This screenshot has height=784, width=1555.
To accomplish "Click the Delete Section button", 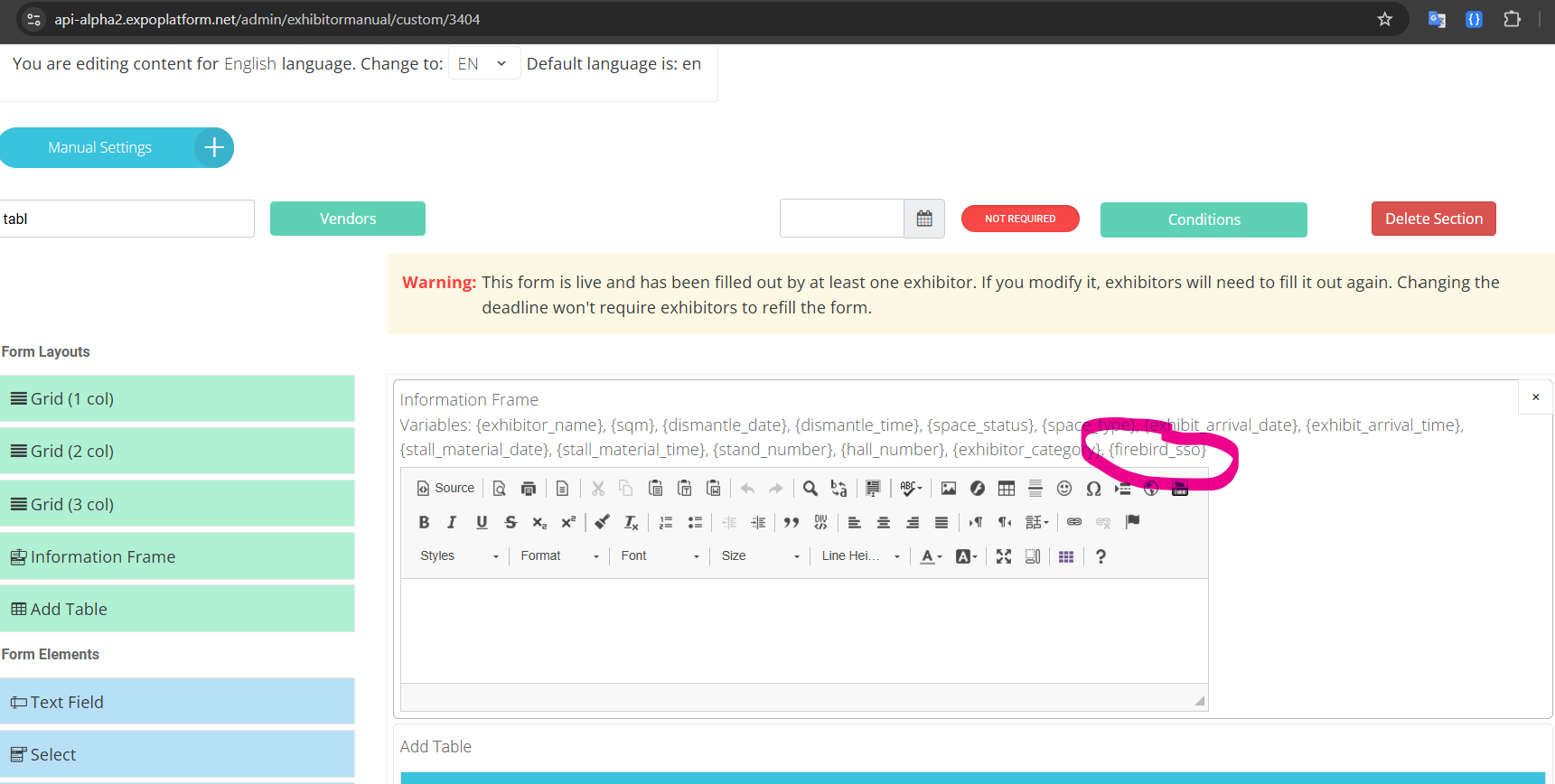I will tap(1433, 219).
